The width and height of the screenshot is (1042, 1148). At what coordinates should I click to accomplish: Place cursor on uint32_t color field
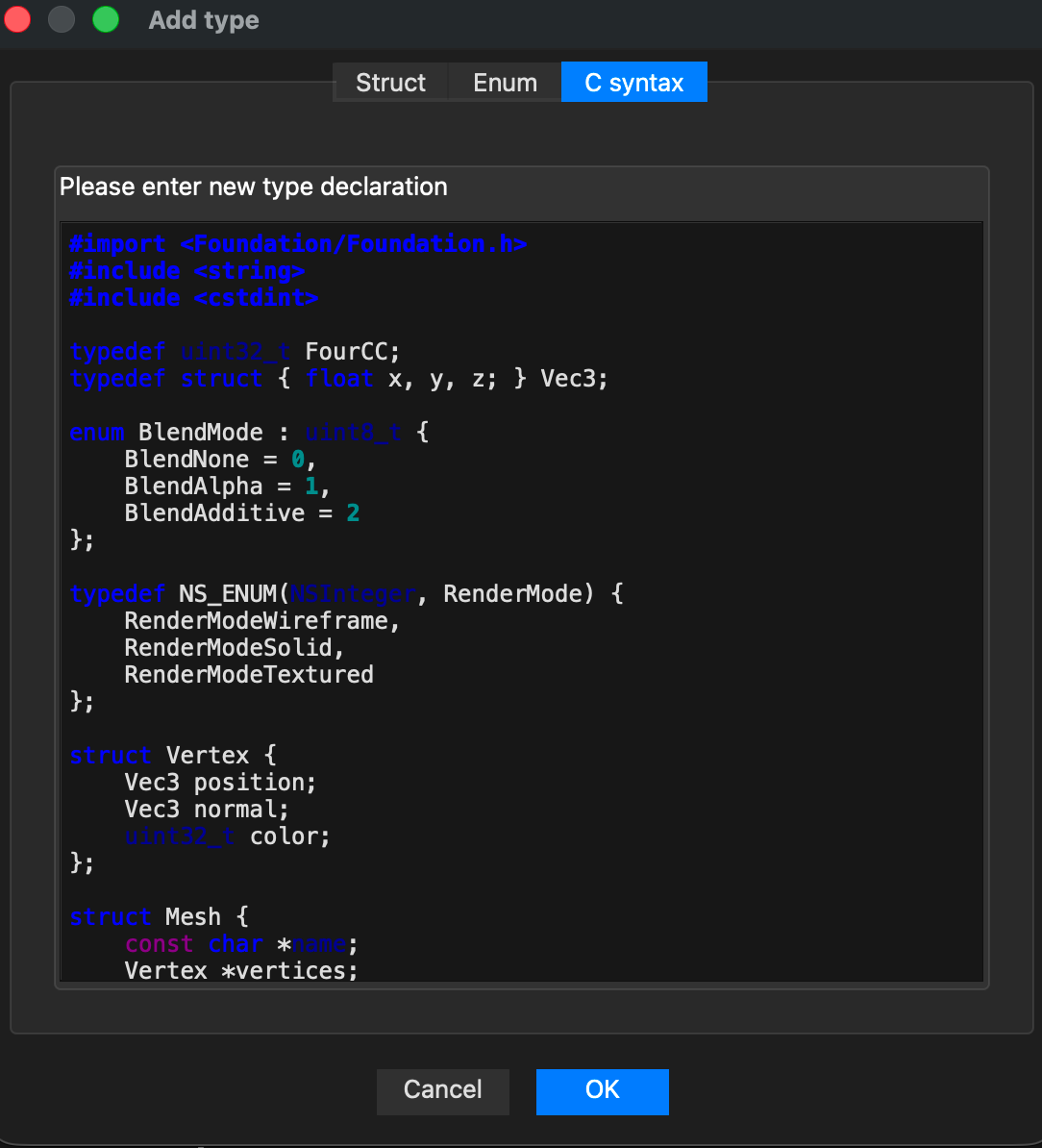227,836
